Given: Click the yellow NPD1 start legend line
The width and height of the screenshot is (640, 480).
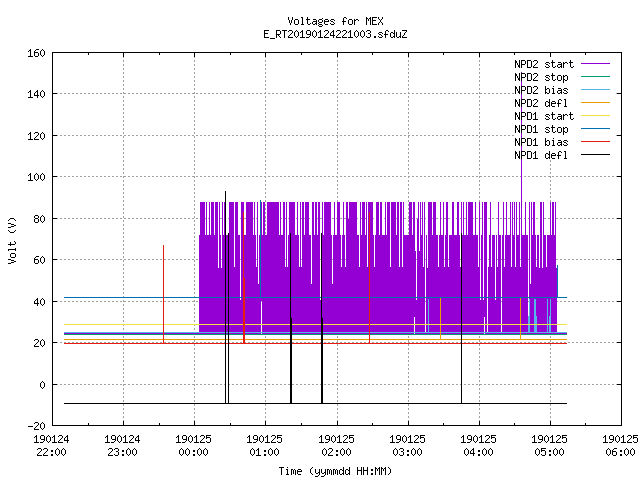Looking at the screenshot, I should coord(596,116).
